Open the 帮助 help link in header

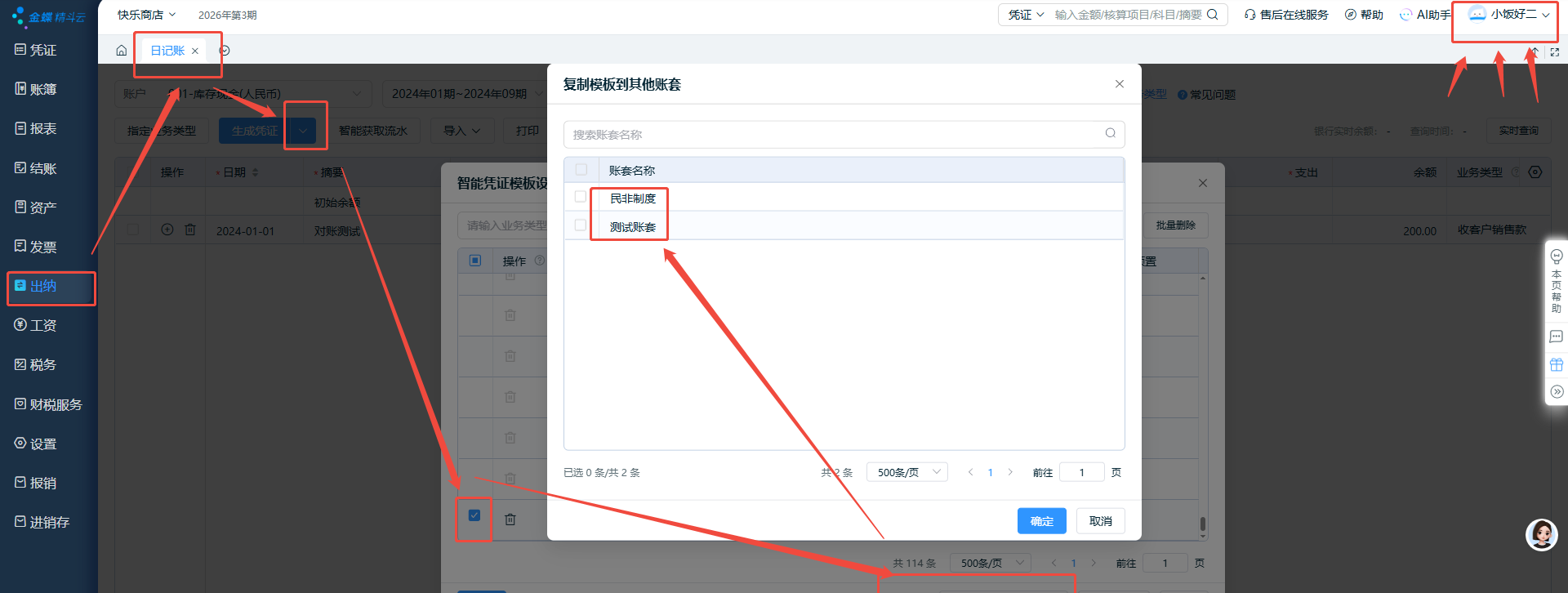click(1364, 15)
